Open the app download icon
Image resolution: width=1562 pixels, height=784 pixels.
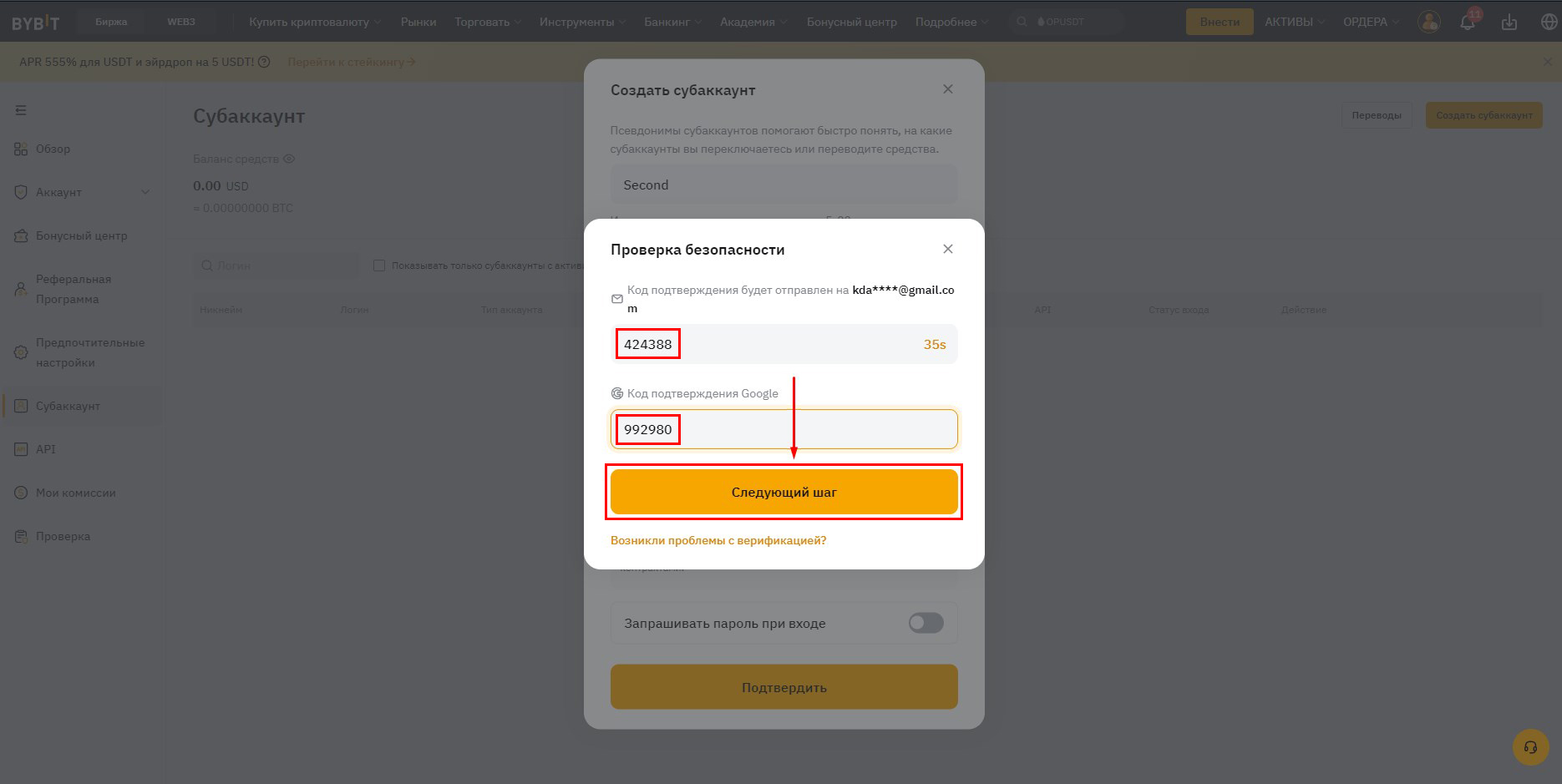point(1509,23)
